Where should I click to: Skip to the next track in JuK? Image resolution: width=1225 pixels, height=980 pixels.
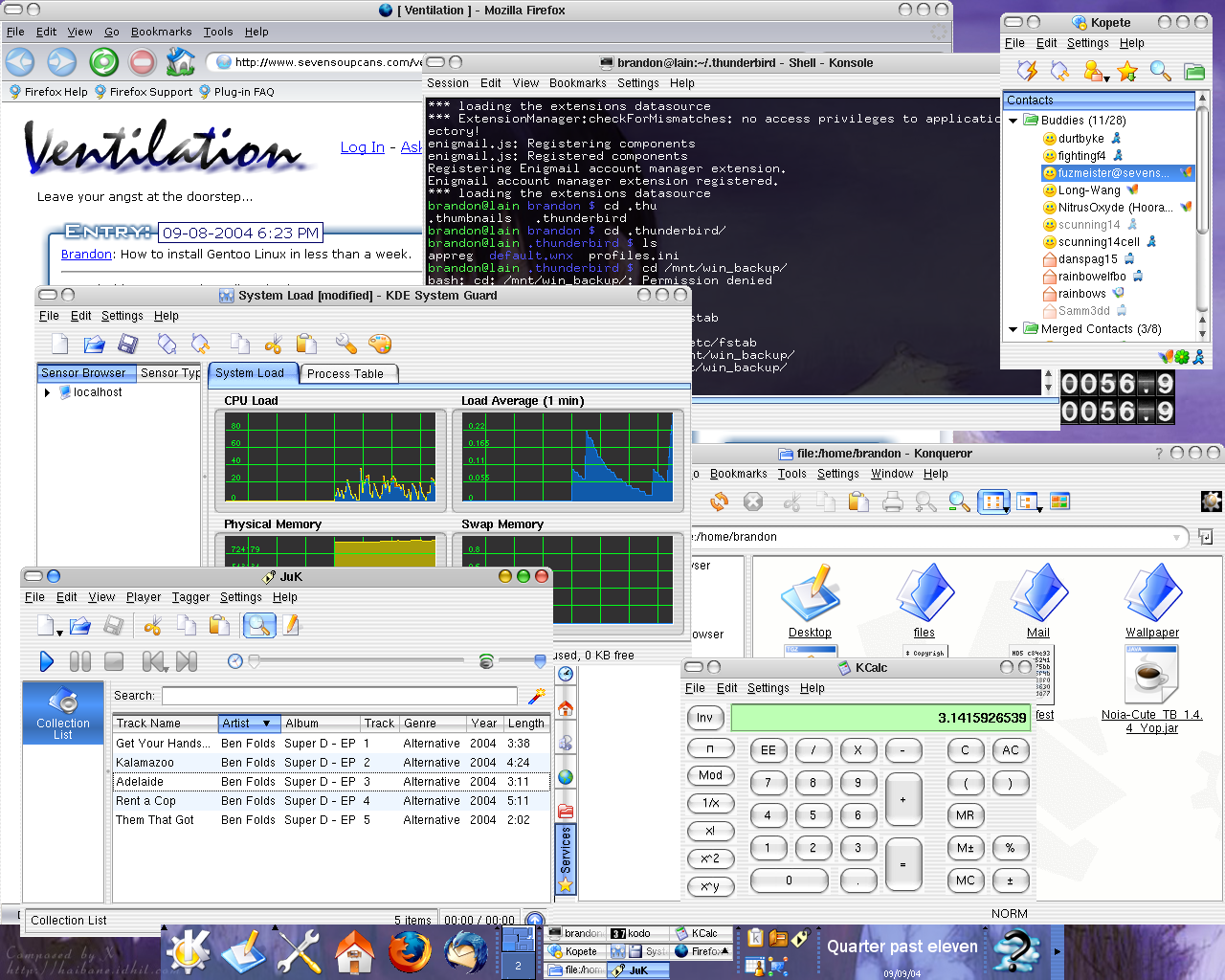tap(187, 661)
